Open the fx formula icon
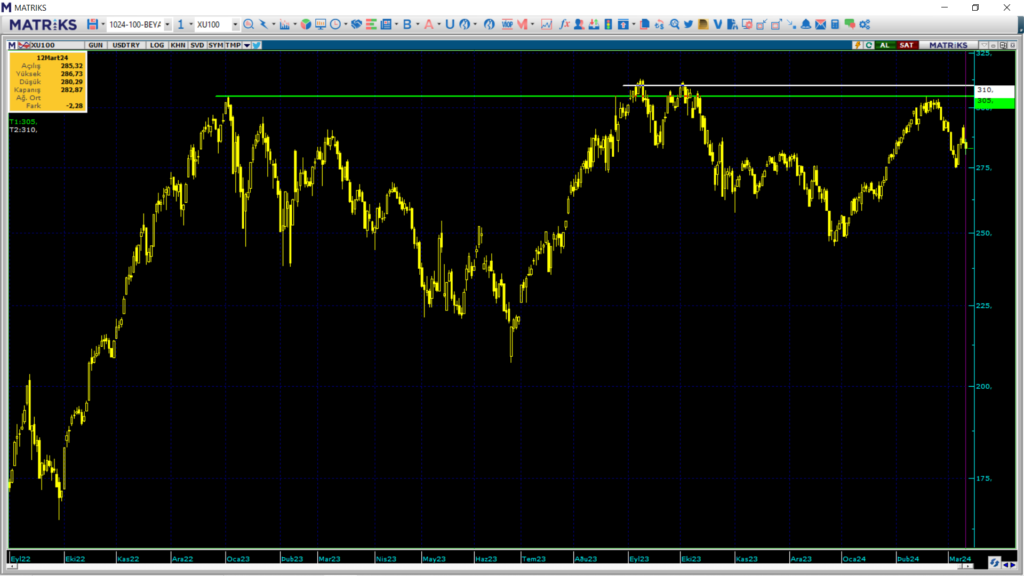 [564, 24]
